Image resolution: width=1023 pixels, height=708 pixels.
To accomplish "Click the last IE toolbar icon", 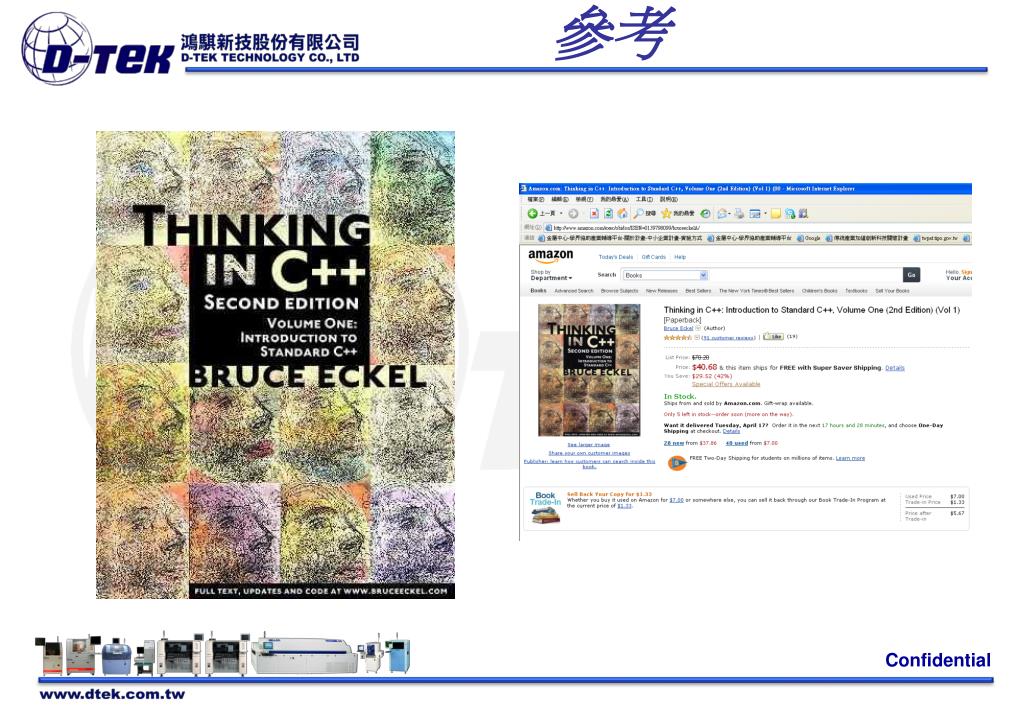I will pos(802,213).
